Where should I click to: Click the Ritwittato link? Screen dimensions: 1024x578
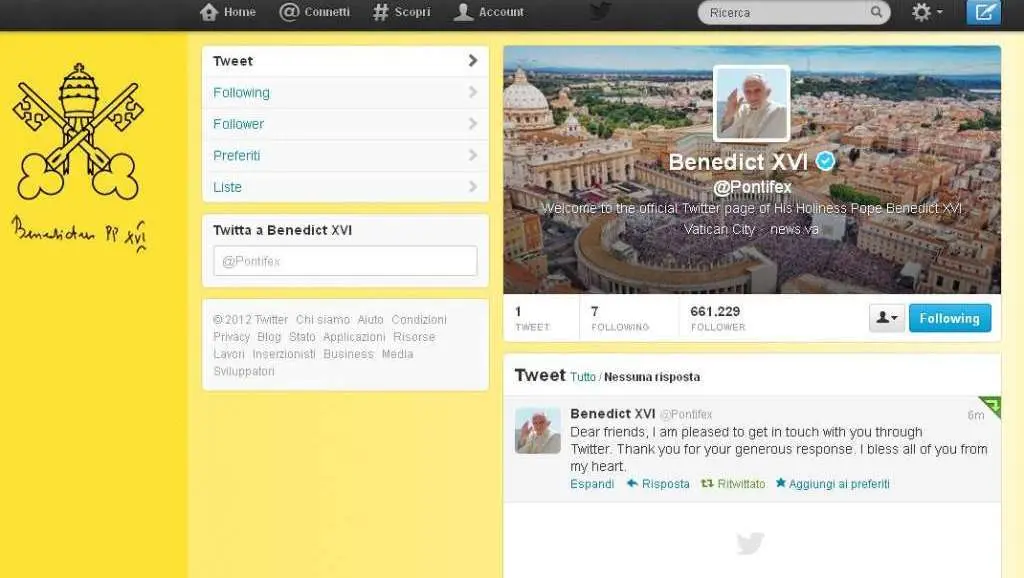[x=741, y=484]
